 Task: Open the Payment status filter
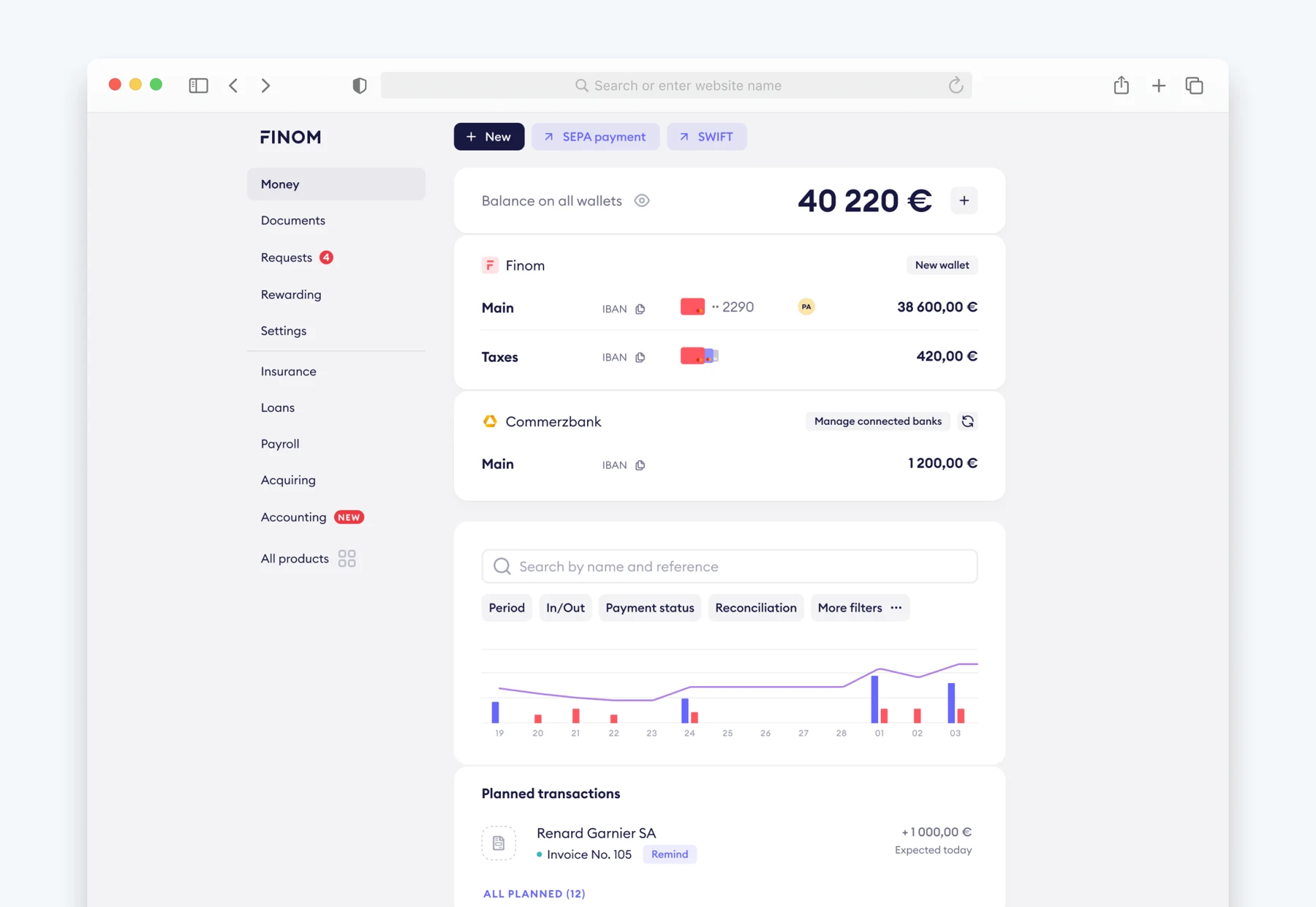tap(650, 608)
